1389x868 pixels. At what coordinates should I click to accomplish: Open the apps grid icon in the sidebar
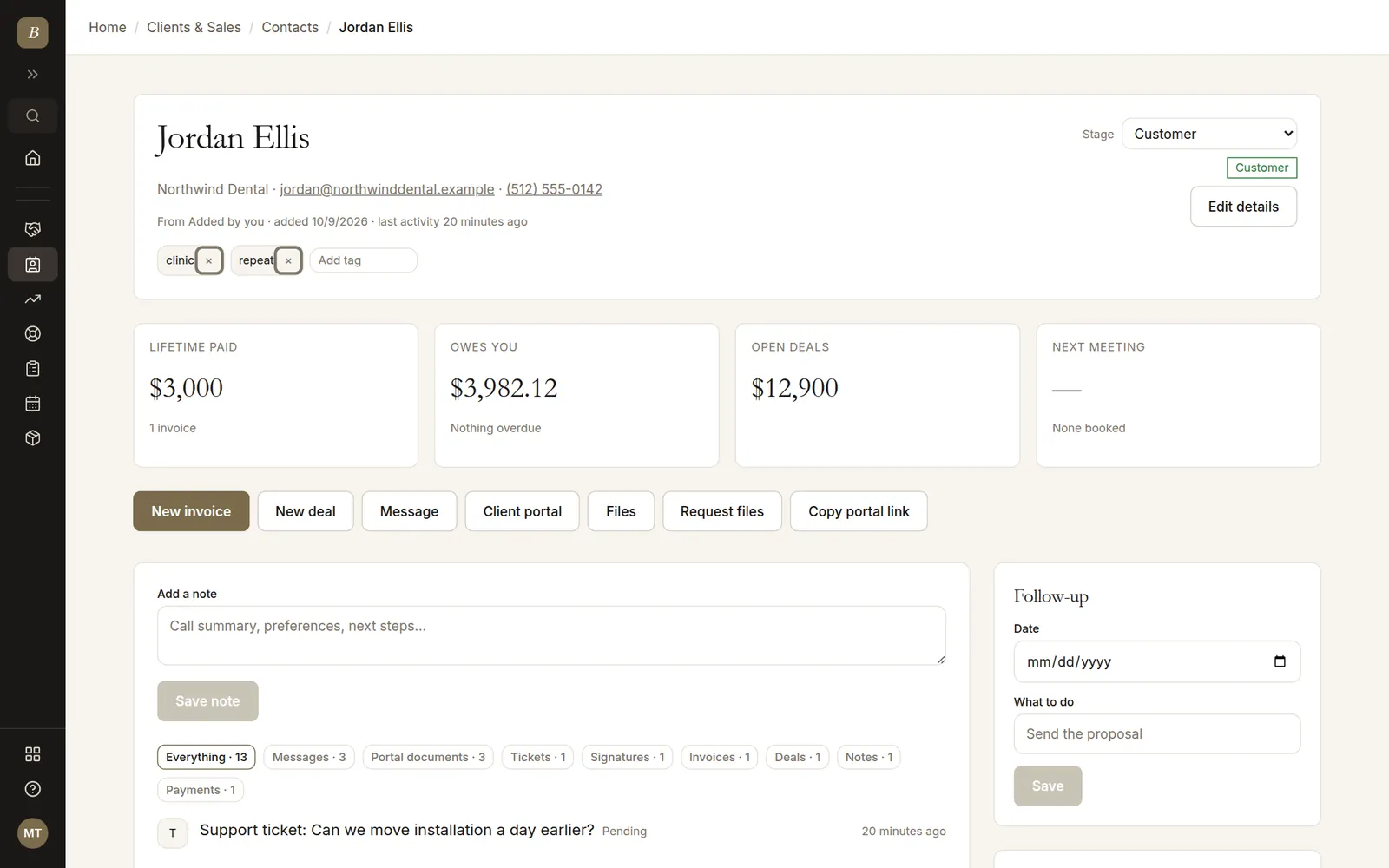[33, 754]
